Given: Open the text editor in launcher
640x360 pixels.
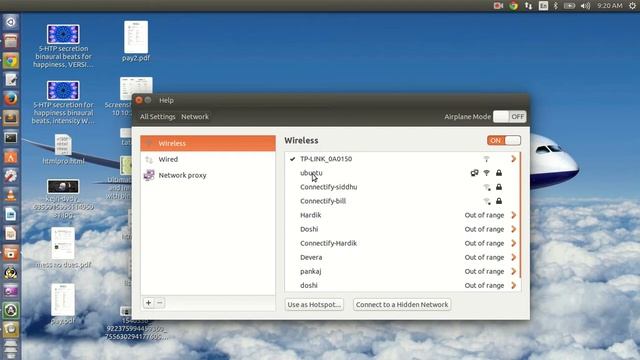Looking at the screenshot, I should point(11,80).
